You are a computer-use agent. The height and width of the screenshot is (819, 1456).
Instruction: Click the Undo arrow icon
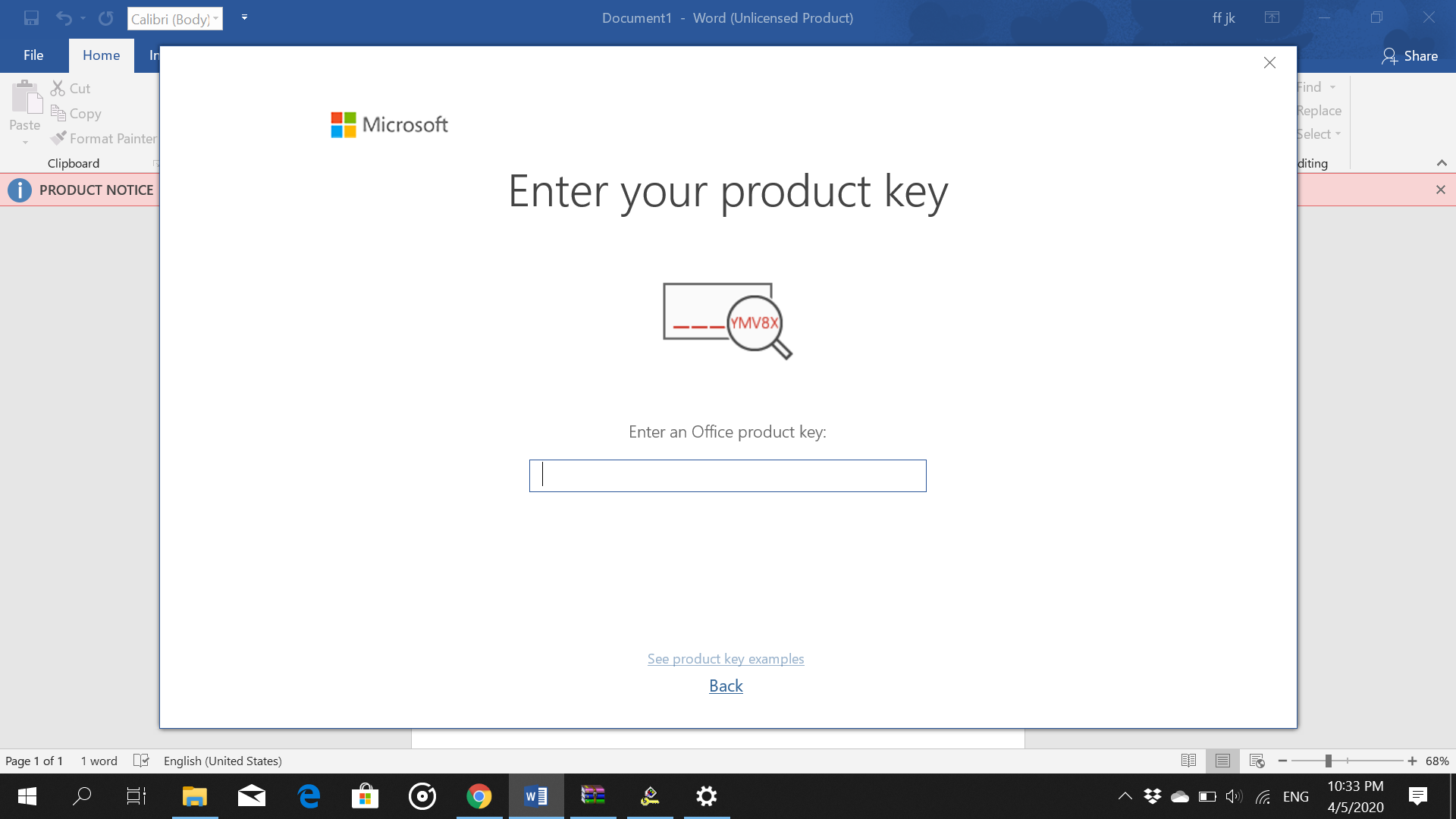pyautogui.click(x=64, y=18)
